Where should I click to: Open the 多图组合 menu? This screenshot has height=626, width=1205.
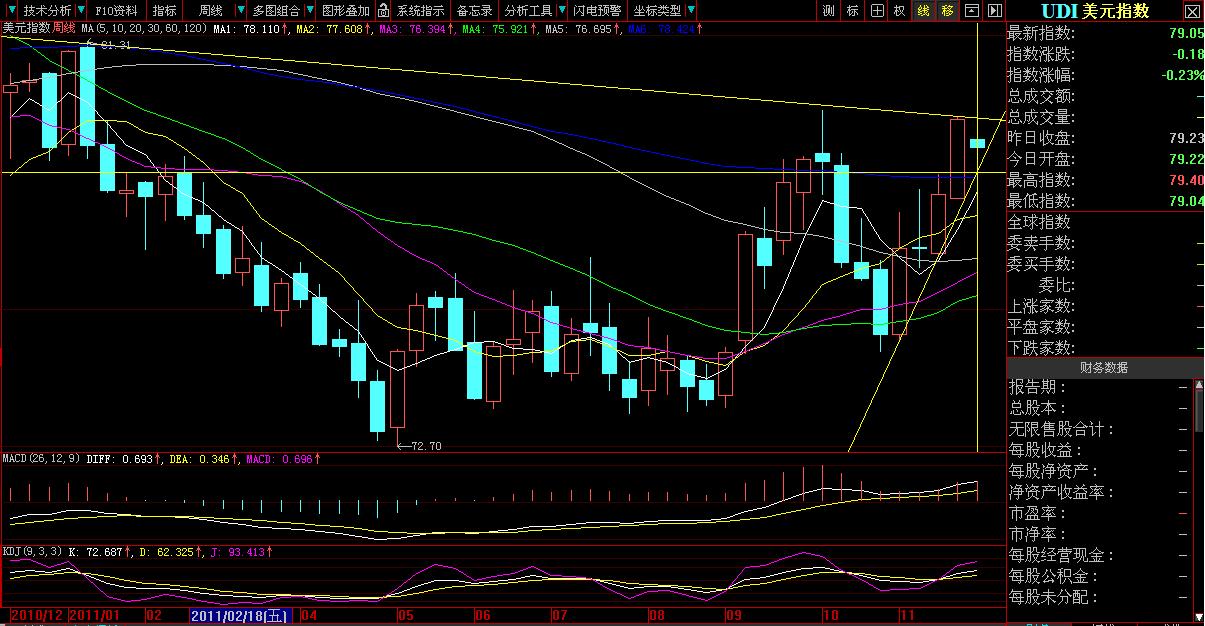[x=277, y=11]
